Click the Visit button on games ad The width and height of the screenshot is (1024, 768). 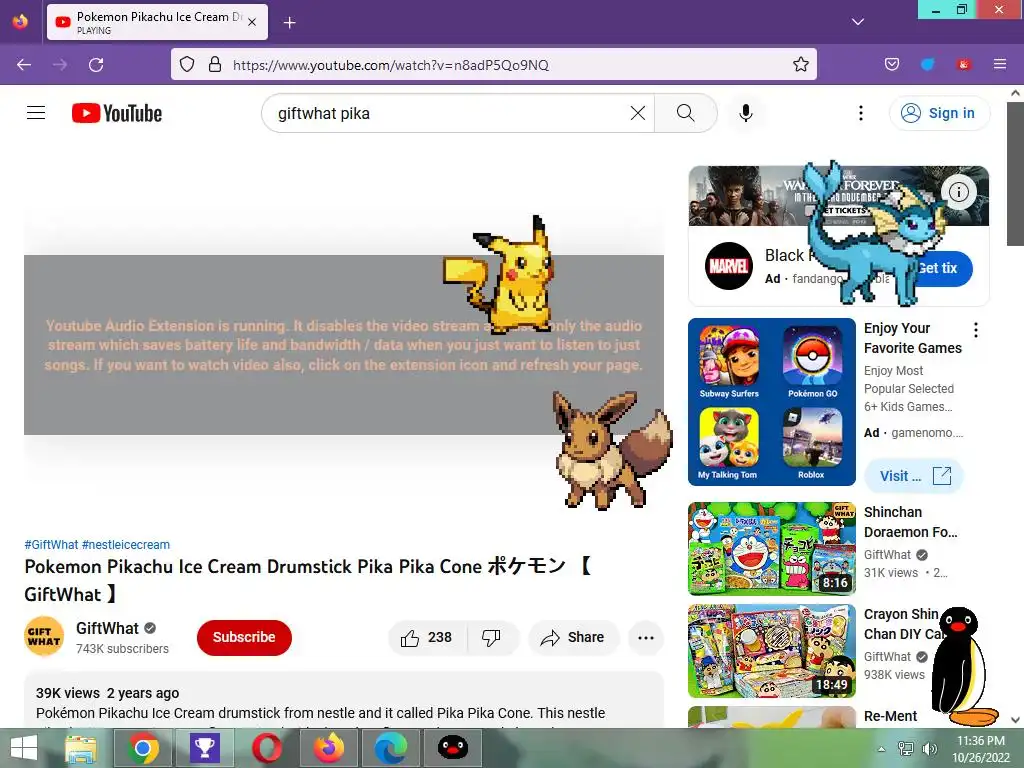(x=914, y=476)
